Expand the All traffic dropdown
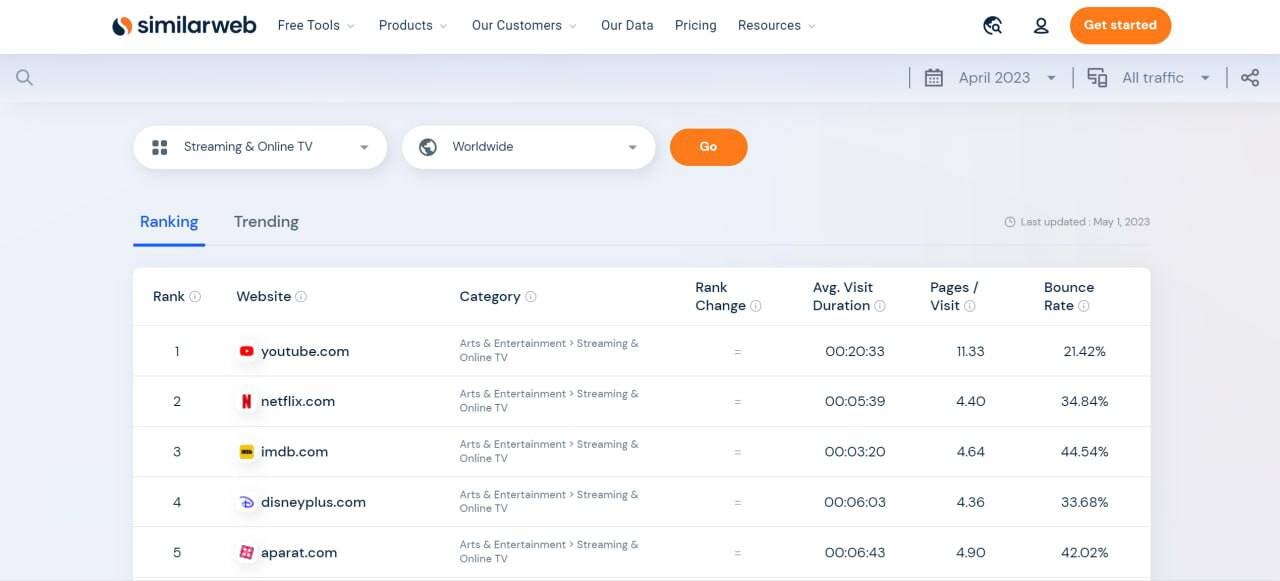This screenshot has height=581, width=1280. pyautogui.click(x=1152, y=78)
